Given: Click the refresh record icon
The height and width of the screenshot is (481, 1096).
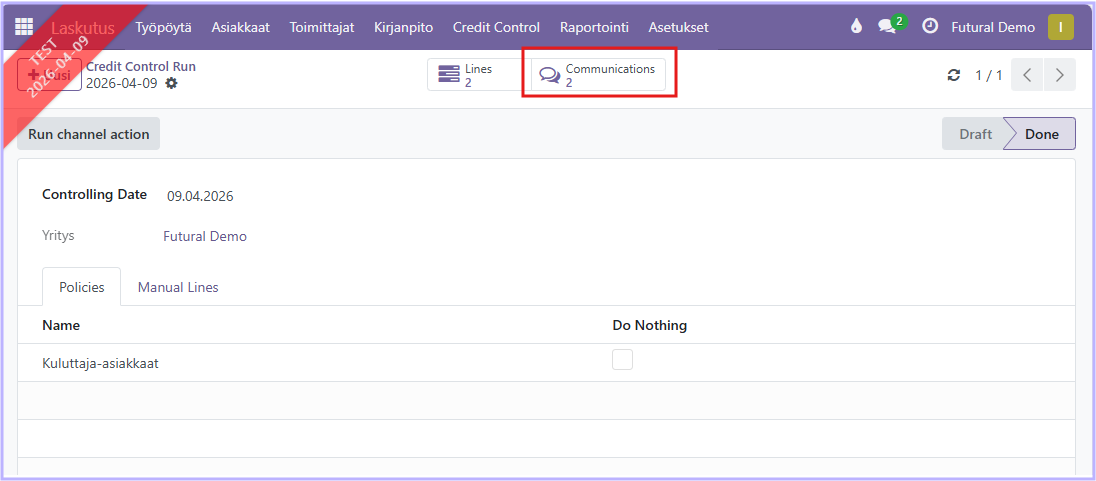Looking at the screenshot, I should [953, 75].
